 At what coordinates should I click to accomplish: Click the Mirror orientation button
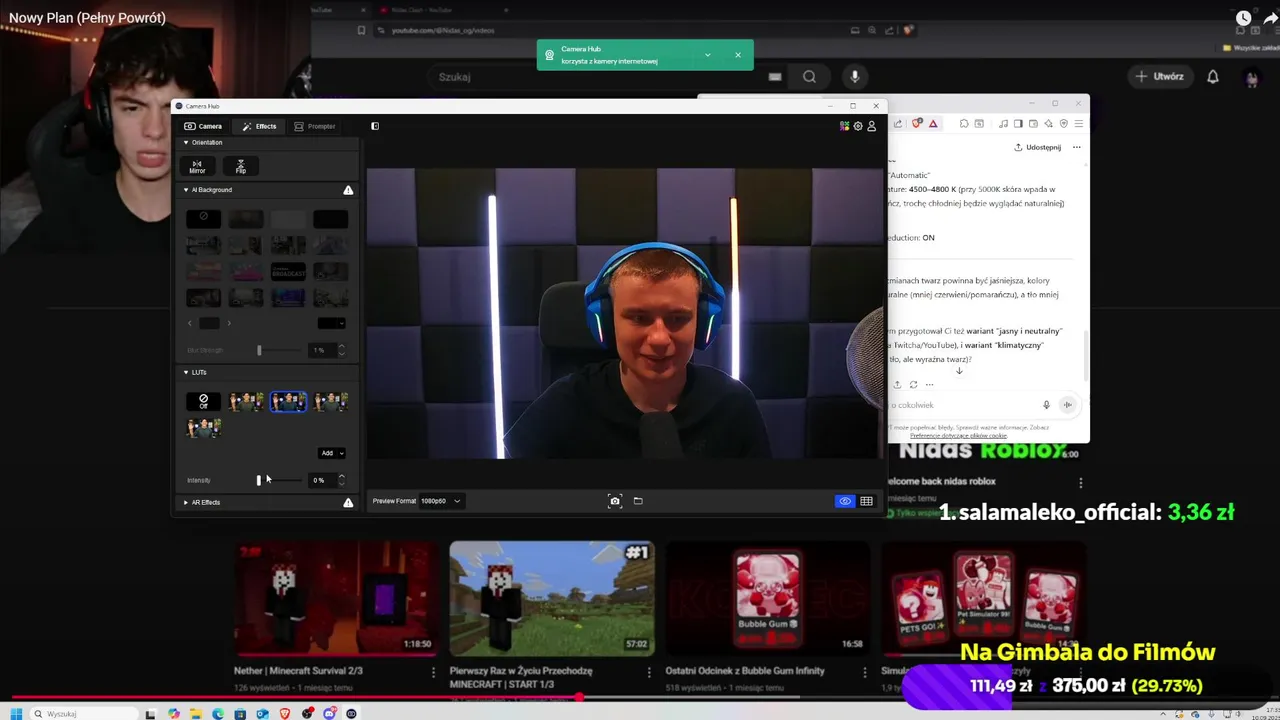click(197, 166)
